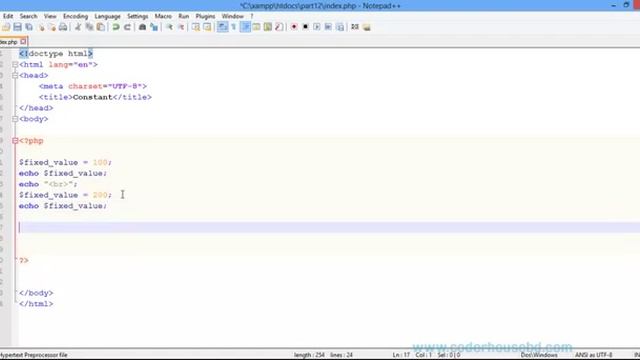Save the currently recorded macro

[x=340, y=27]
